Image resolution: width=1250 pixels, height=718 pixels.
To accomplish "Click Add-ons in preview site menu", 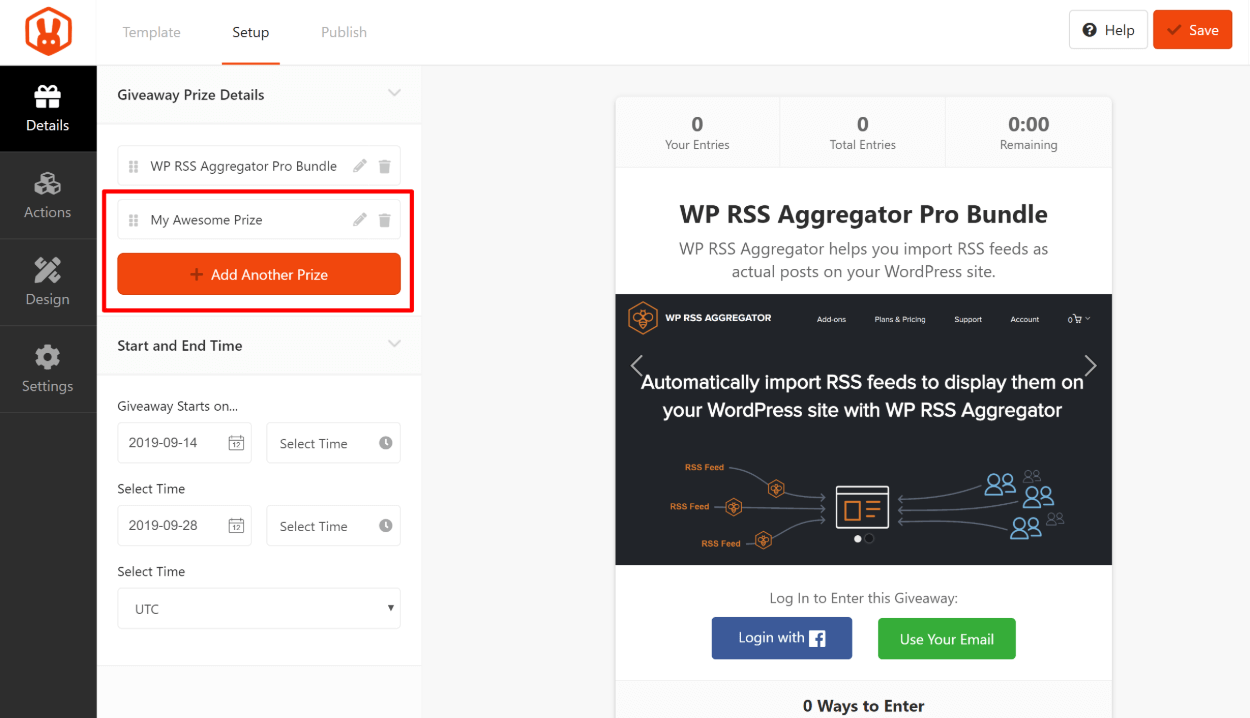I will point(831,320).
